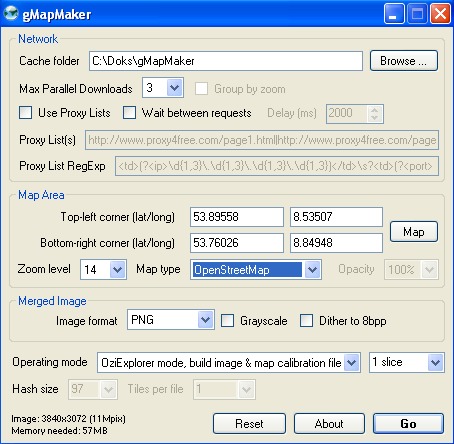Increase the Delay (ms) value with up arrow
Image resolution: width=454 pixels, height=444 pixels.
375,110
